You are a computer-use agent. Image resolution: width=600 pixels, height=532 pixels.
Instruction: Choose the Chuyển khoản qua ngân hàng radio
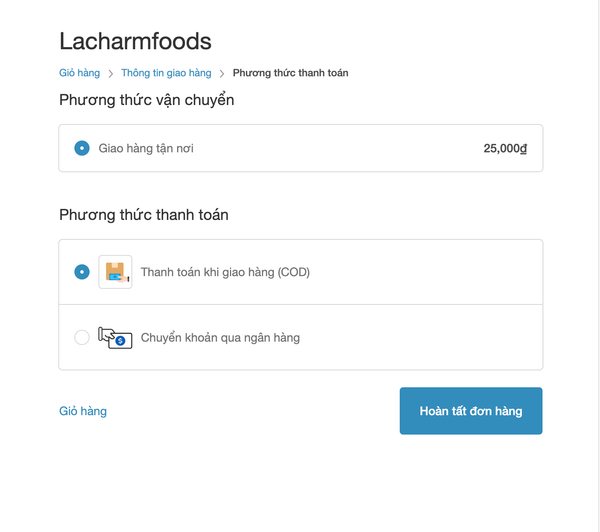click(x=82, y=338)
